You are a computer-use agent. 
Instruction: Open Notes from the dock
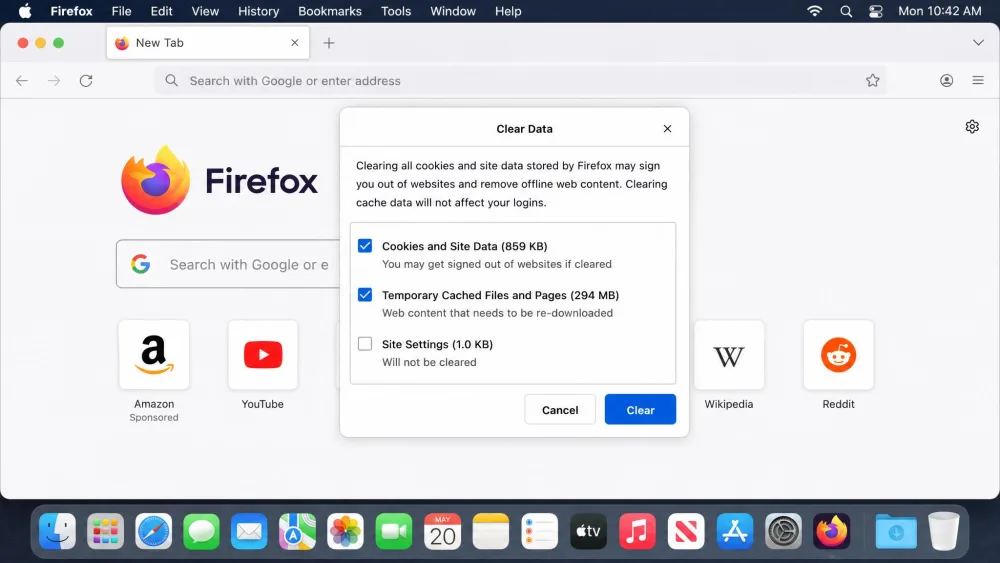pyautogui.click(x=490, y=530)
